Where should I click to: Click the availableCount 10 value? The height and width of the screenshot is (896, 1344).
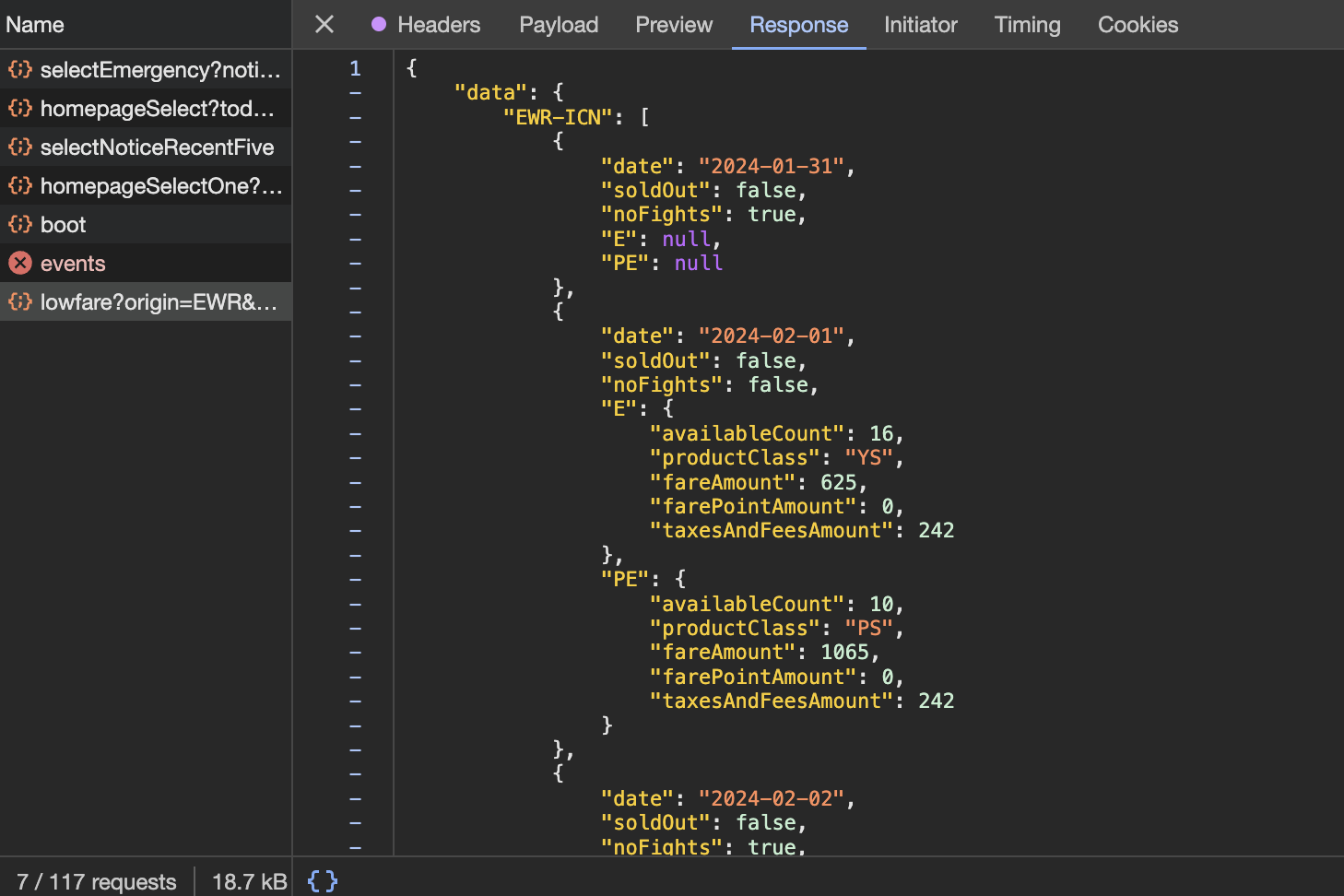pyautogui.click(x=881, y=604)
